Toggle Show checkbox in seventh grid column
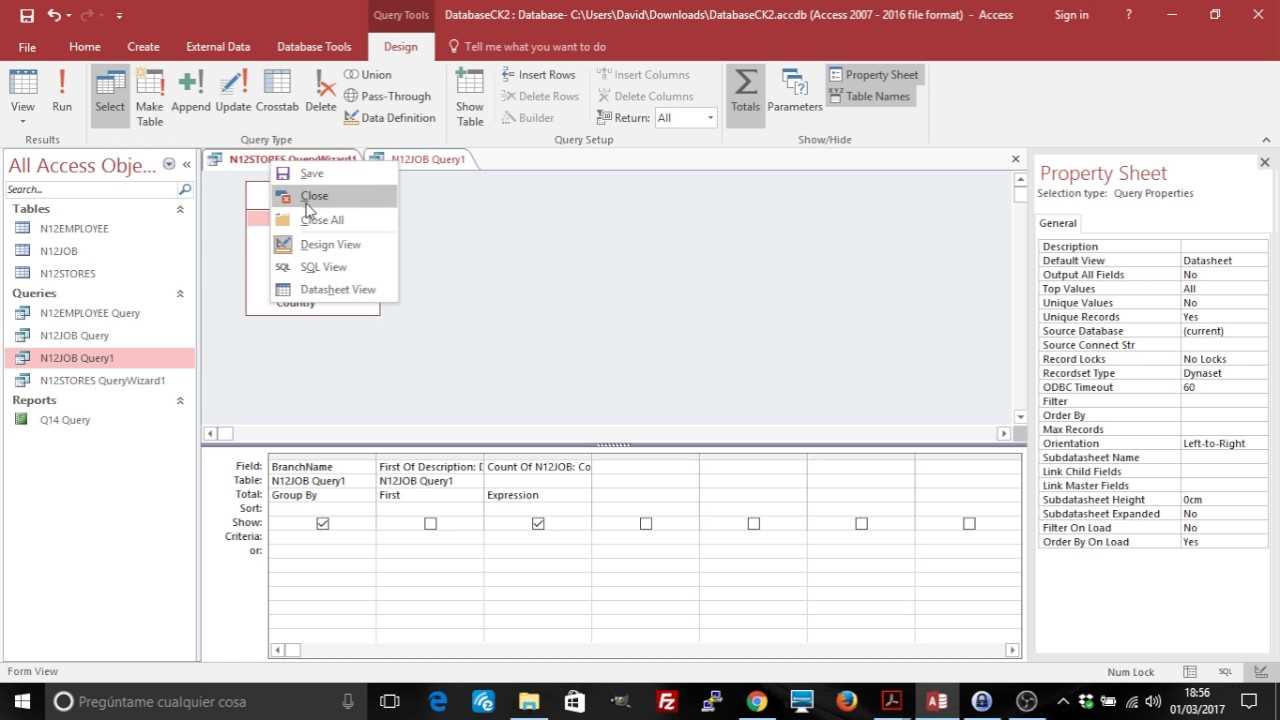Viewport: 1280px width, 720px height. [x=969, y=523]
